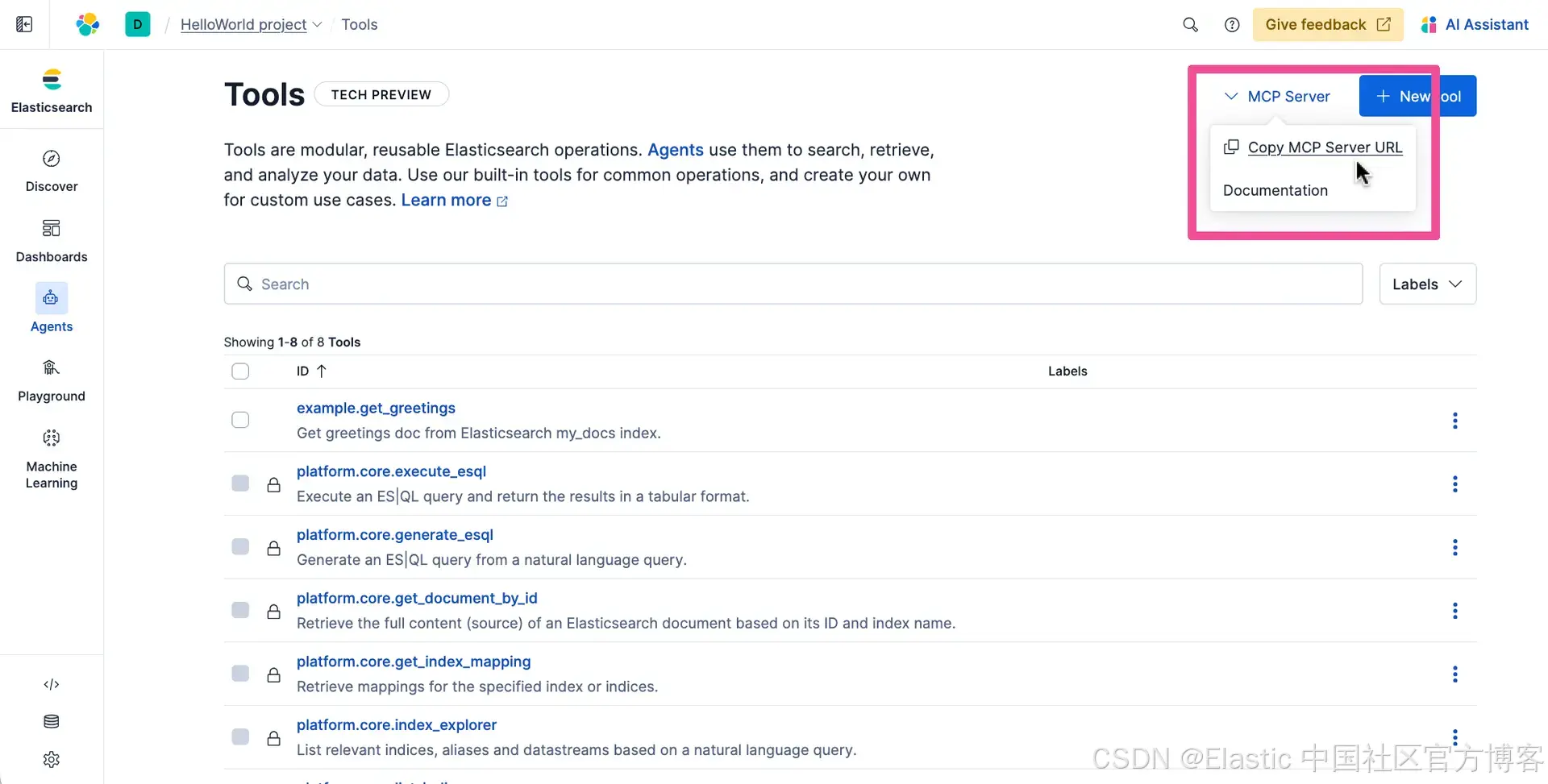Viewport: 1548px width, 784px height.
Task: Open the Labels filter dropdown
Action: coord(1427,284)
